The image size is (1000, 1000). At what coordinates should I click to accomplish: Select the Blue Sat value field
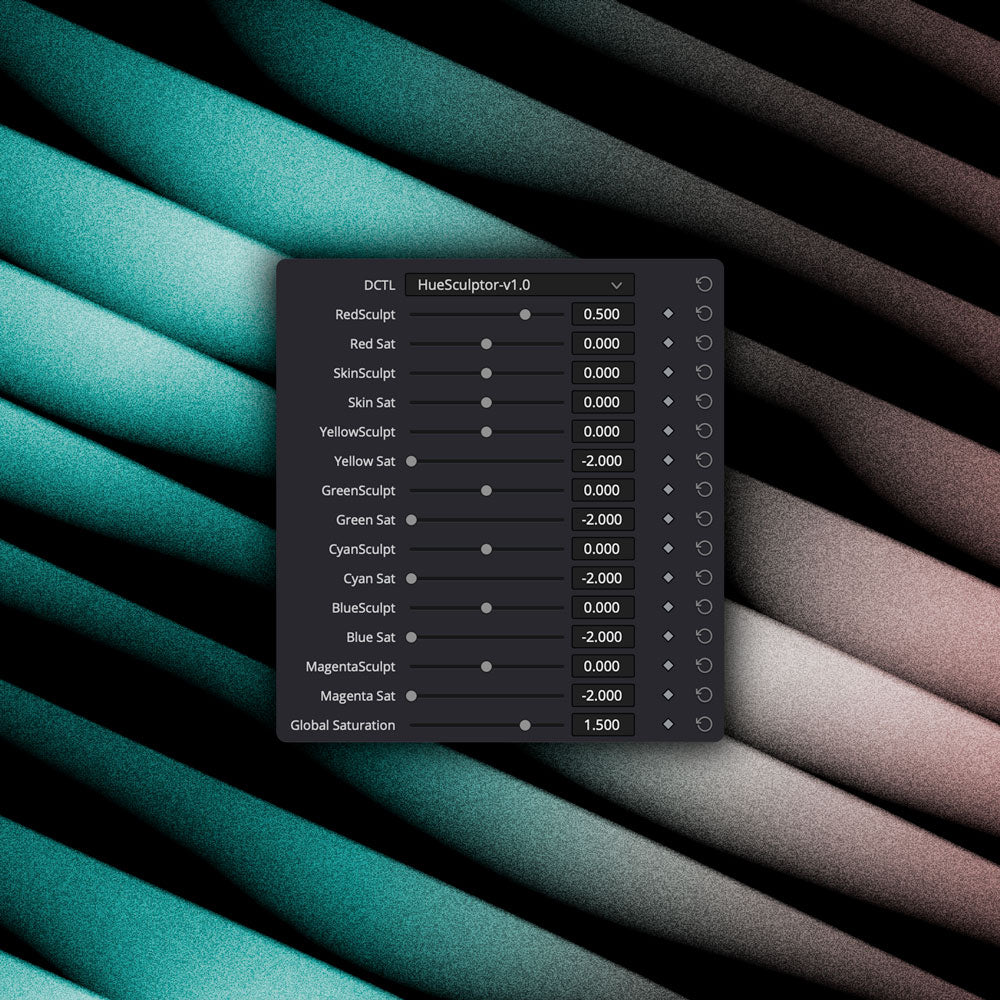point(603,636)
